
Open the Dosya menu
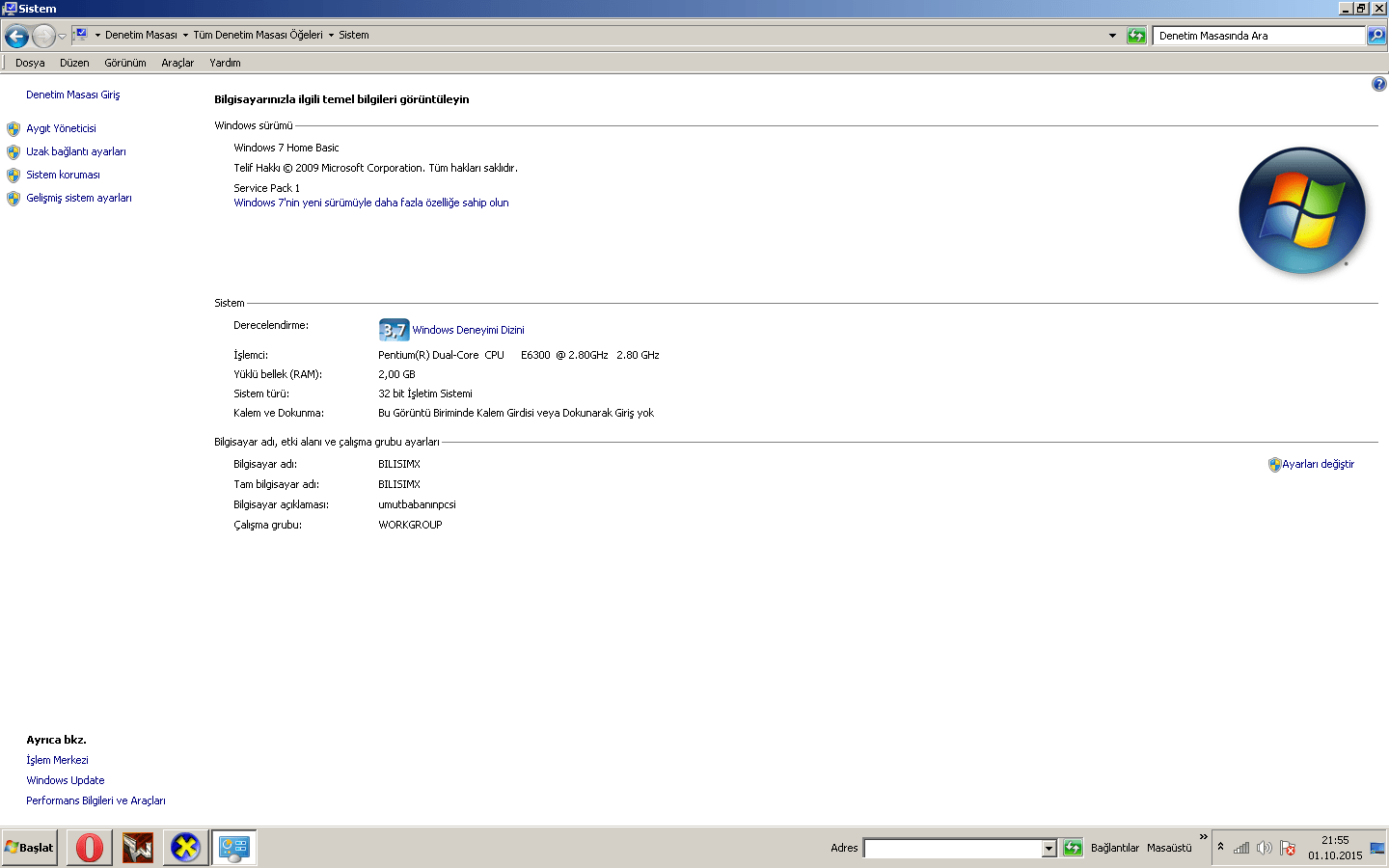[x=30, y=63]
